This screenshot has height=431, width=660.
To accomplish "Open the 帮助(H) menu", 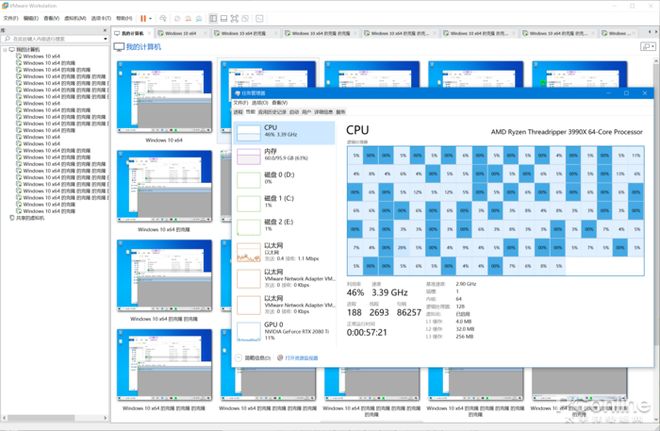I will (x=124, y=19).
